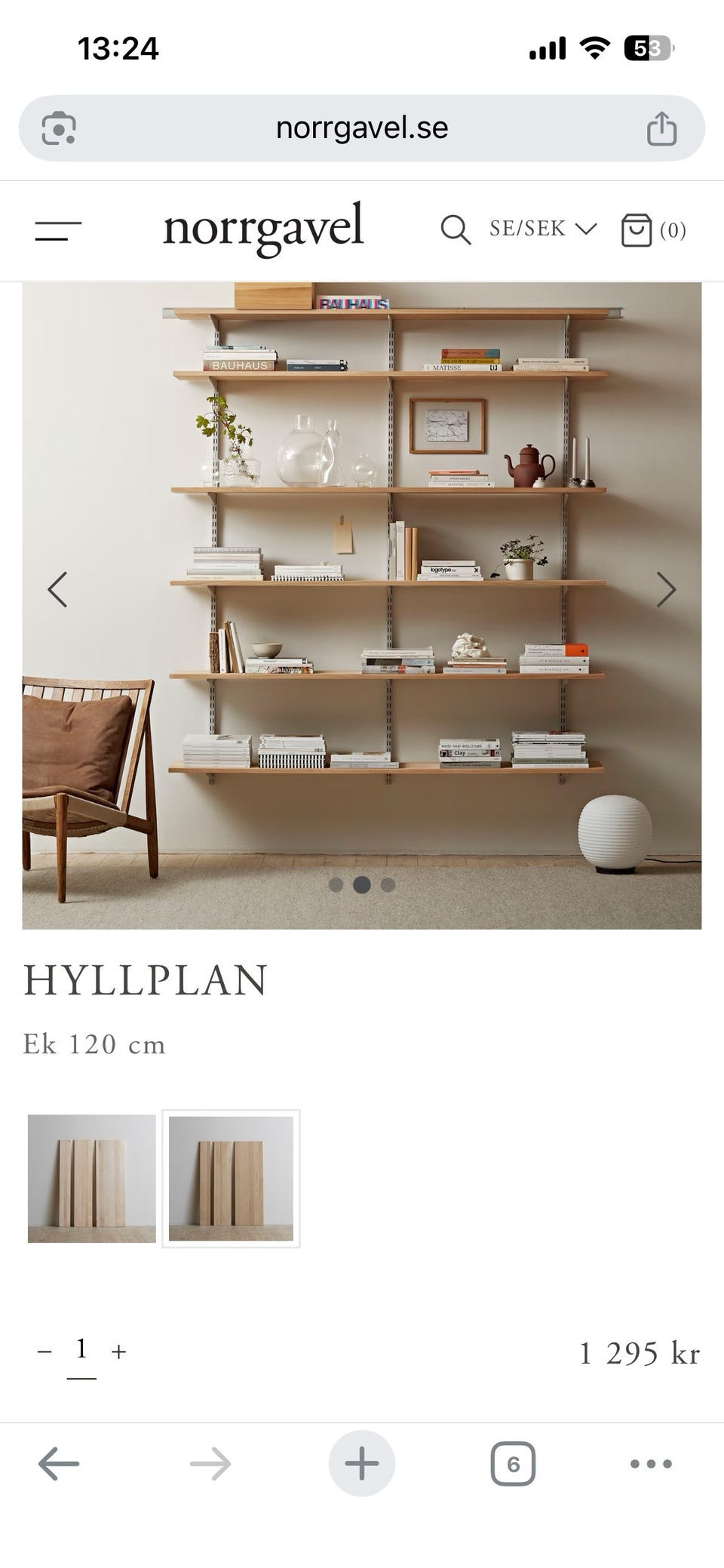Screen dimensions: 724x1568
Task: Open the hamburger menu icon
Action: click(58, 231)
